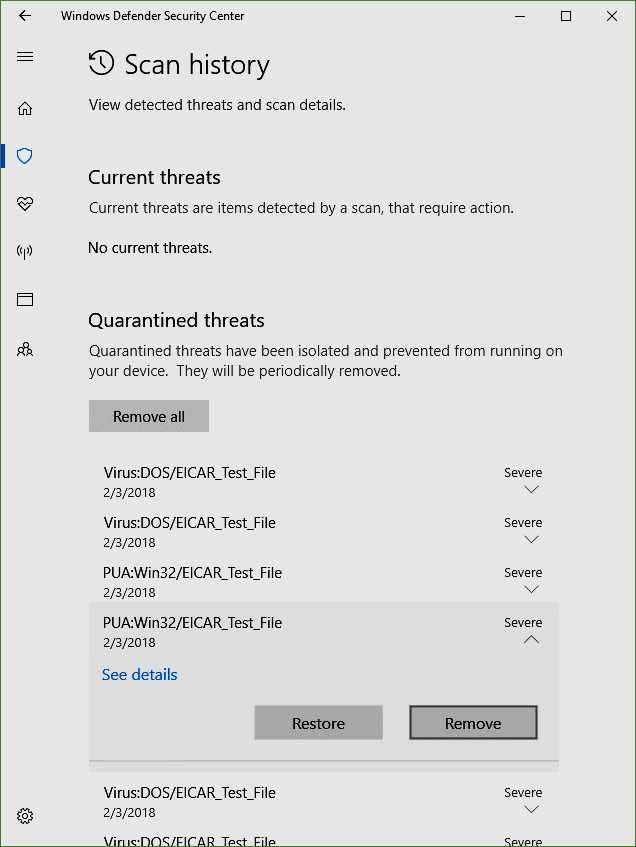Restore the selected quarantined threat
This screenshot has width=636, height=847.
318,723
